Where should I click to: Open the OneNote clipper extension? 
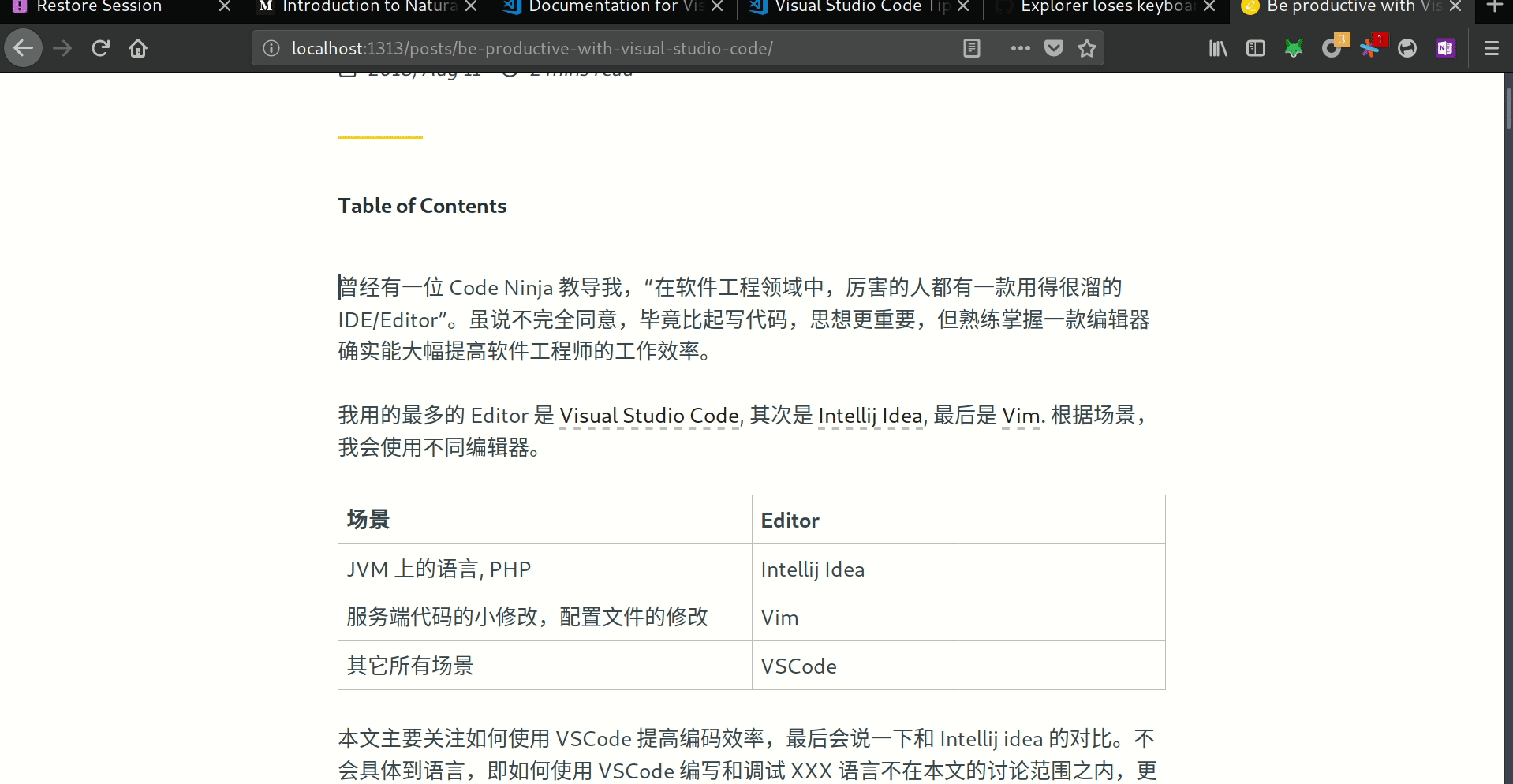1445,48
